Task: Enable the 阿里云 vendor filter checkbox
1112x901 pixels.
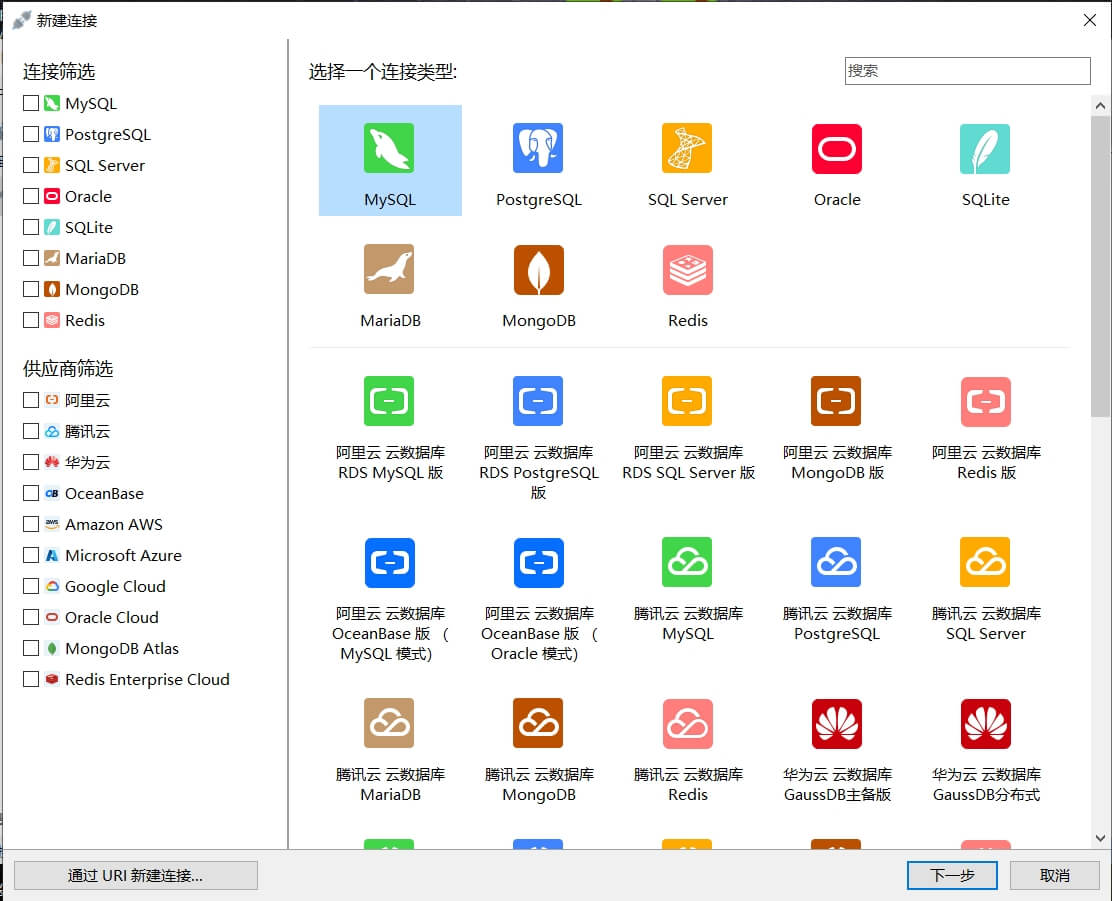Action: (30, 400)
